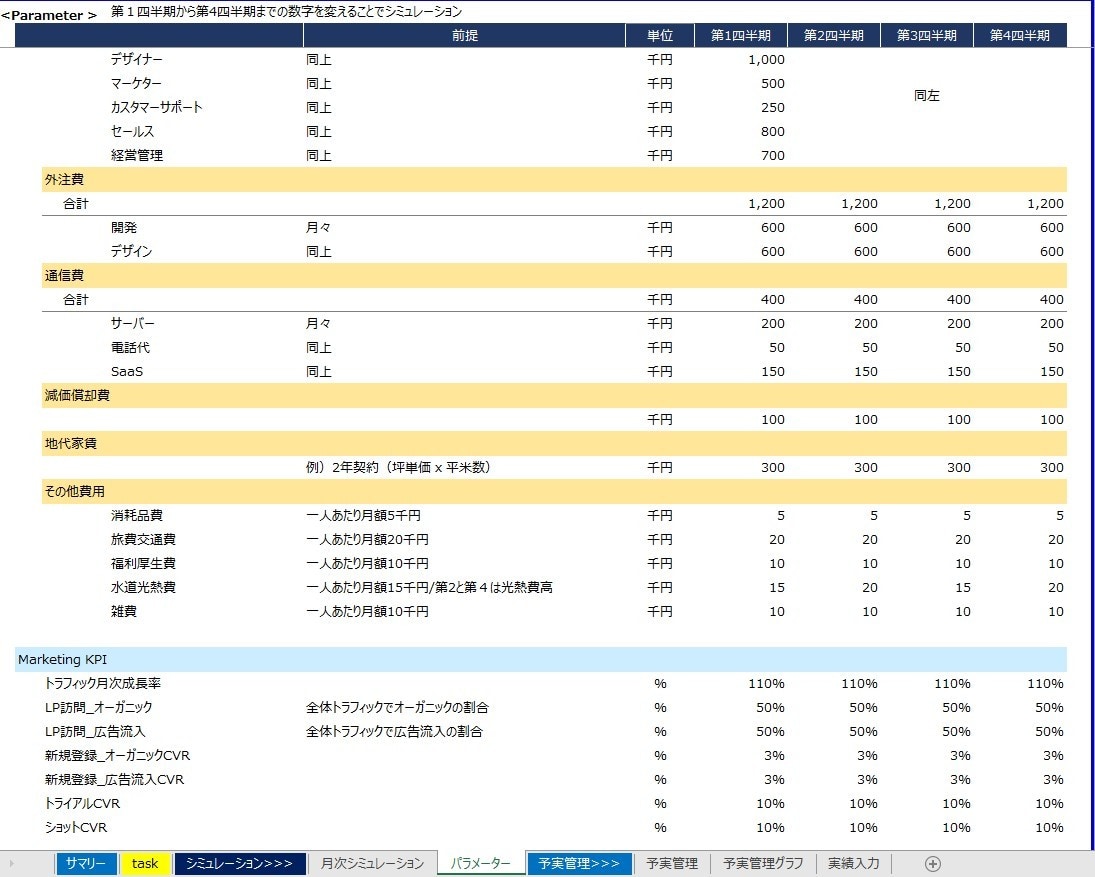Click the カスタマーサポート label cell

point(156,108)
